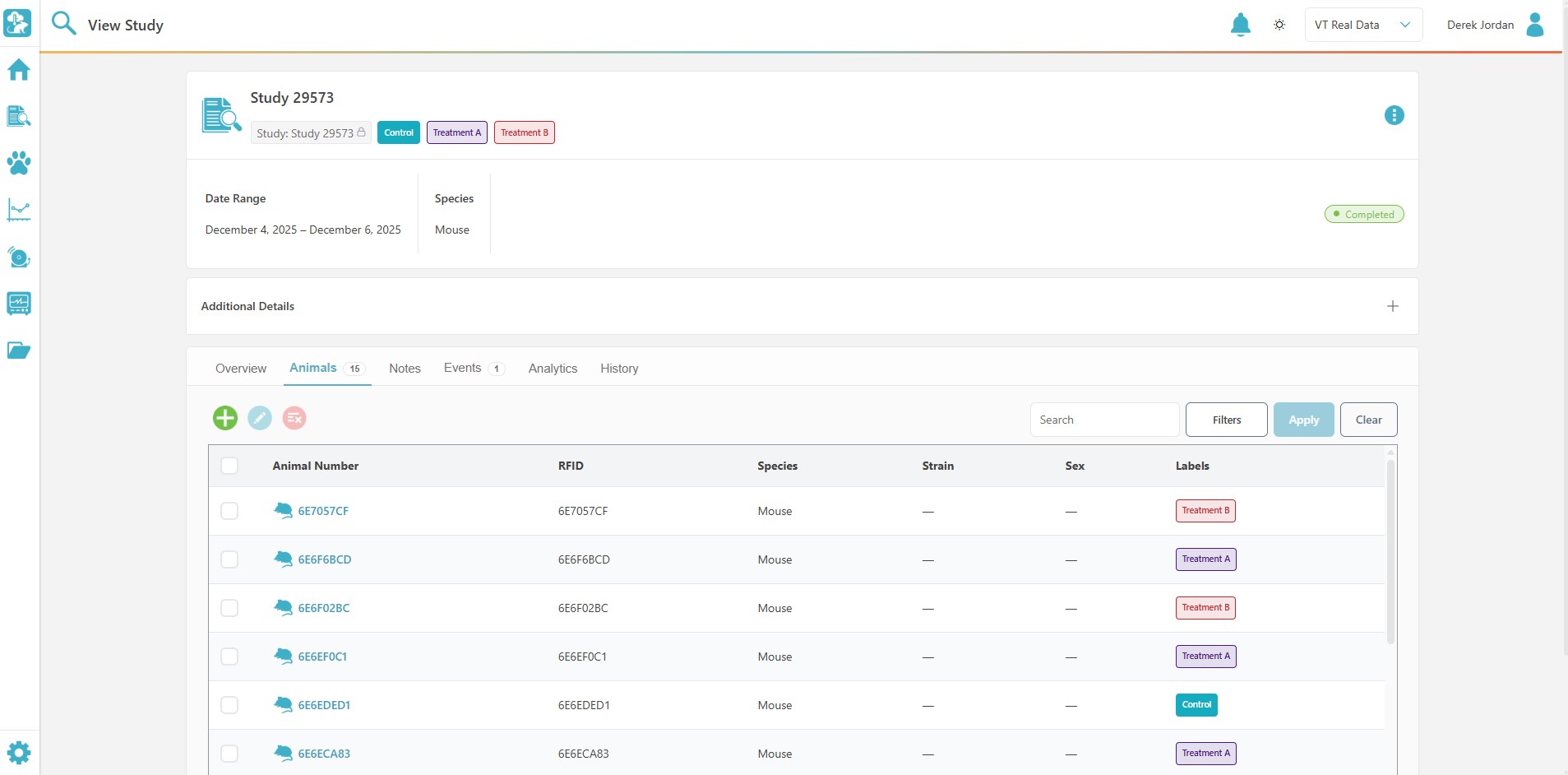This screenshot has height=775, width=1568.
Task: Click the Apply button
Action: tap(1304, 420)
